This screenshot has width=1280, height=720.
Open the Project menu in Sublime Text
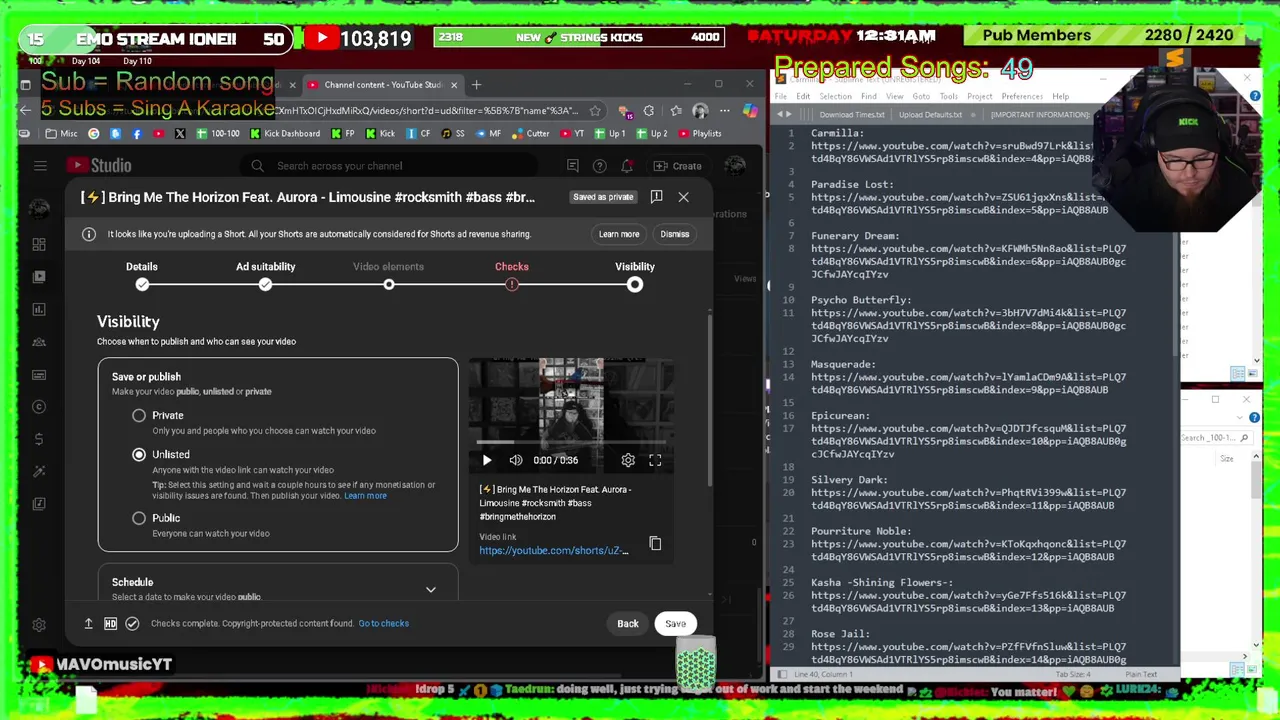tap(979, 97)
